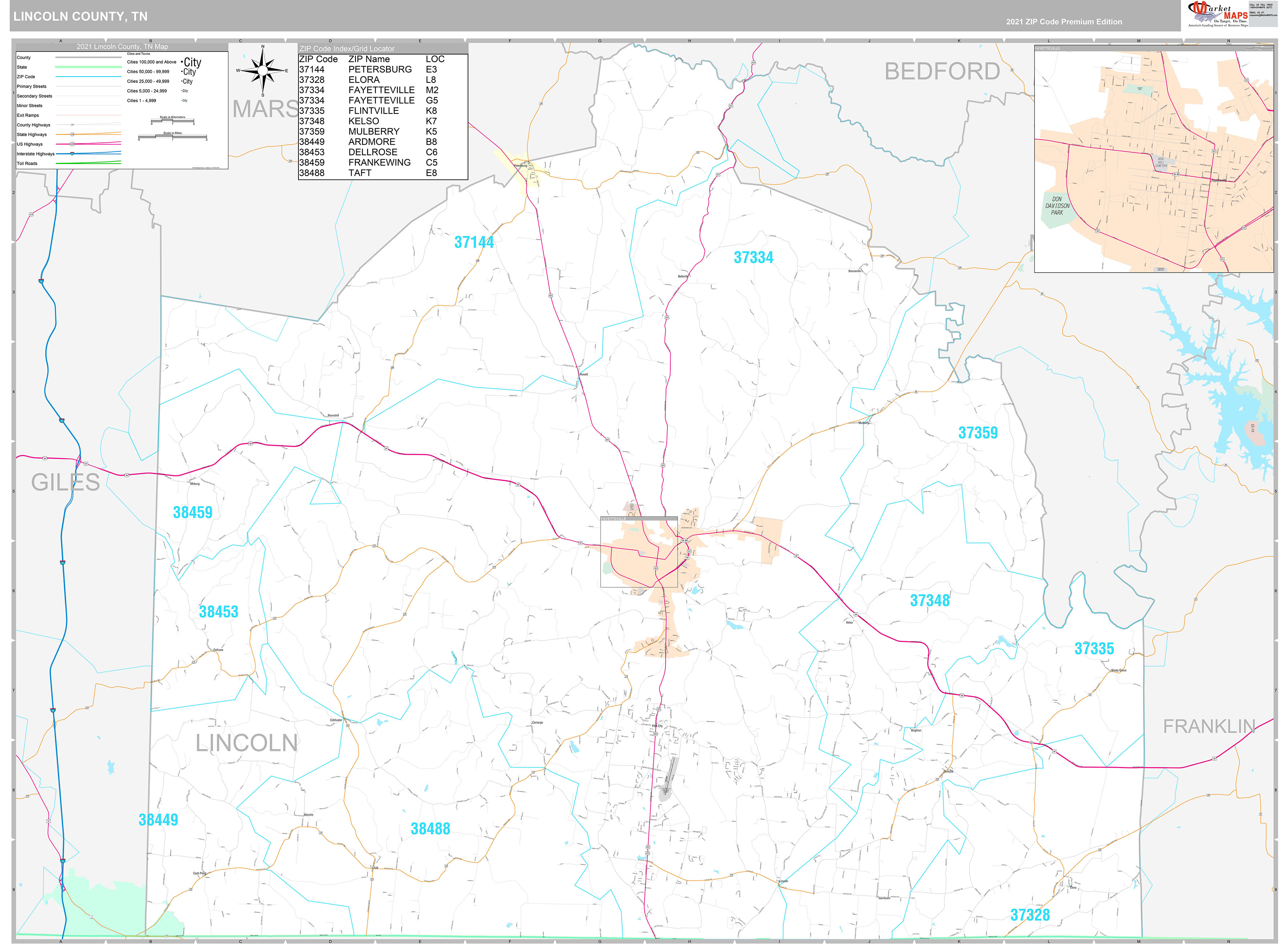Click the 'County' legend entry
The image size is (1288, 945).
(x=24, y=58)
